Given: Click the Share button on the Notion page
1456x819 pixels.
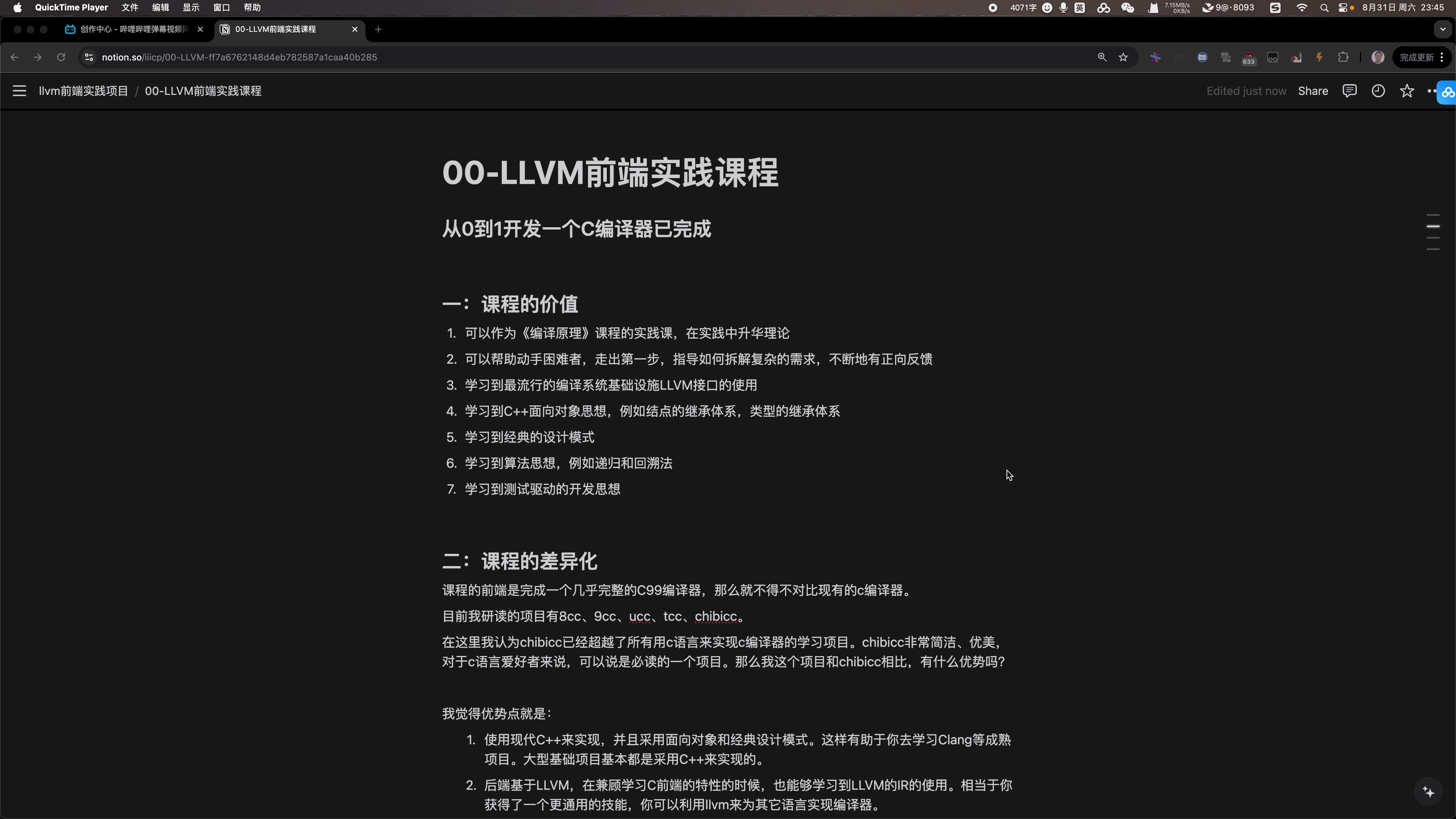Looking at the screenshot, I should pyautogui.click(x=1312, y=90).
